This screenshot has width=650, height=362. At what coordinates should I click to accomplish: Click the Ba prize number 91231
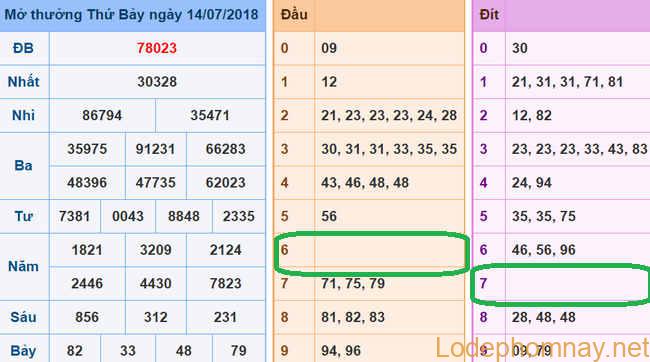[x=155, y=149]
